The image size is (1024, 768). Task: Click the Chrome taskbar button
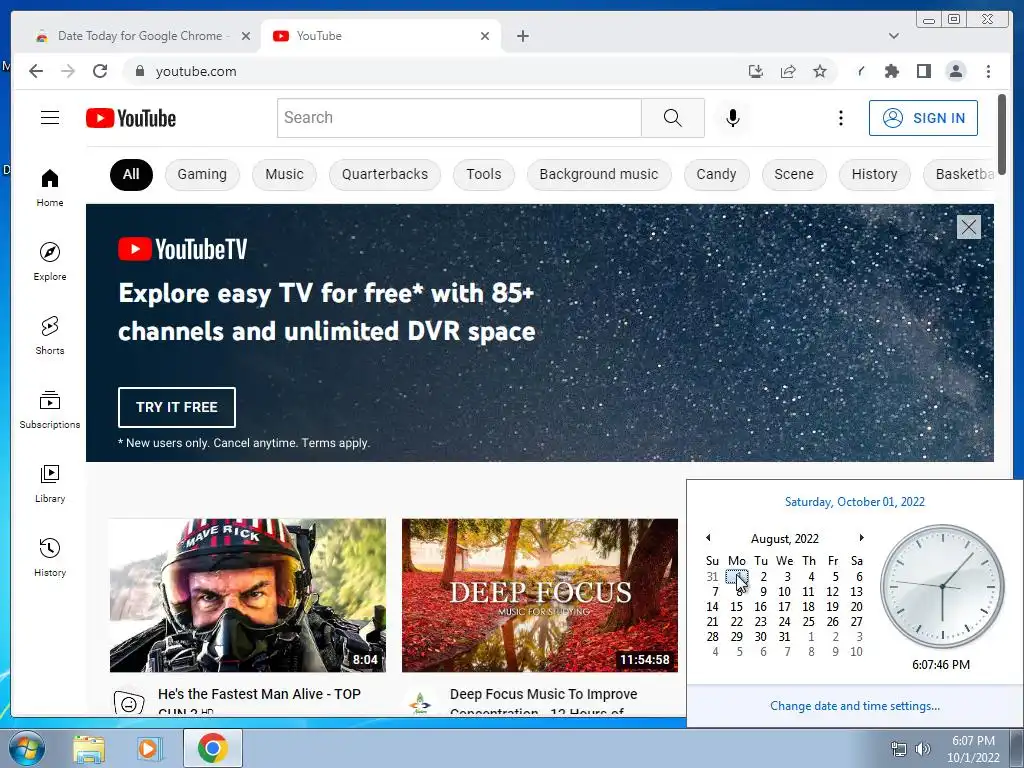[212, 748]
